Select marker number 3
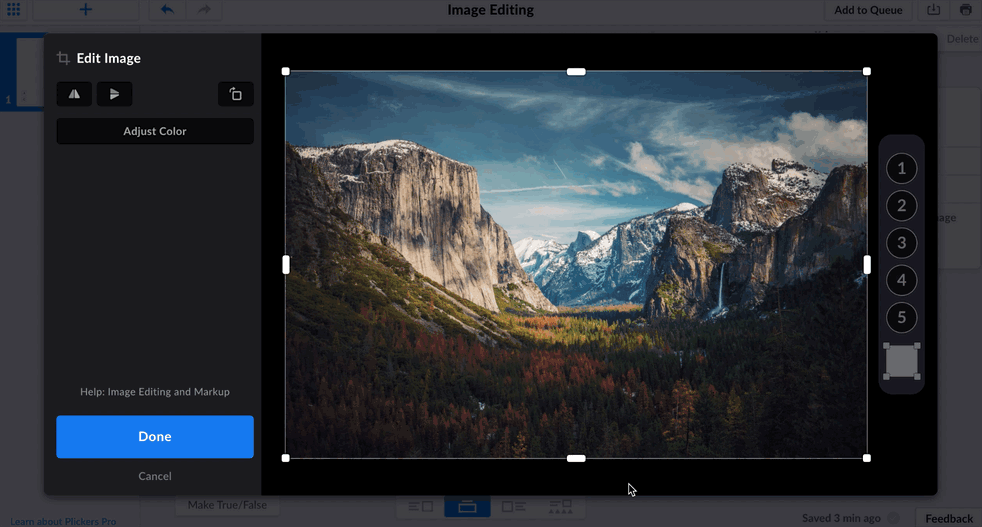 click(901, 243)
